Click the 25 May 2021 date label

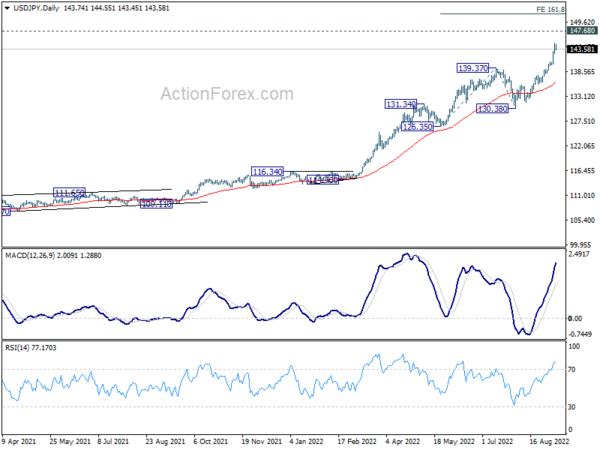(70, 441)
